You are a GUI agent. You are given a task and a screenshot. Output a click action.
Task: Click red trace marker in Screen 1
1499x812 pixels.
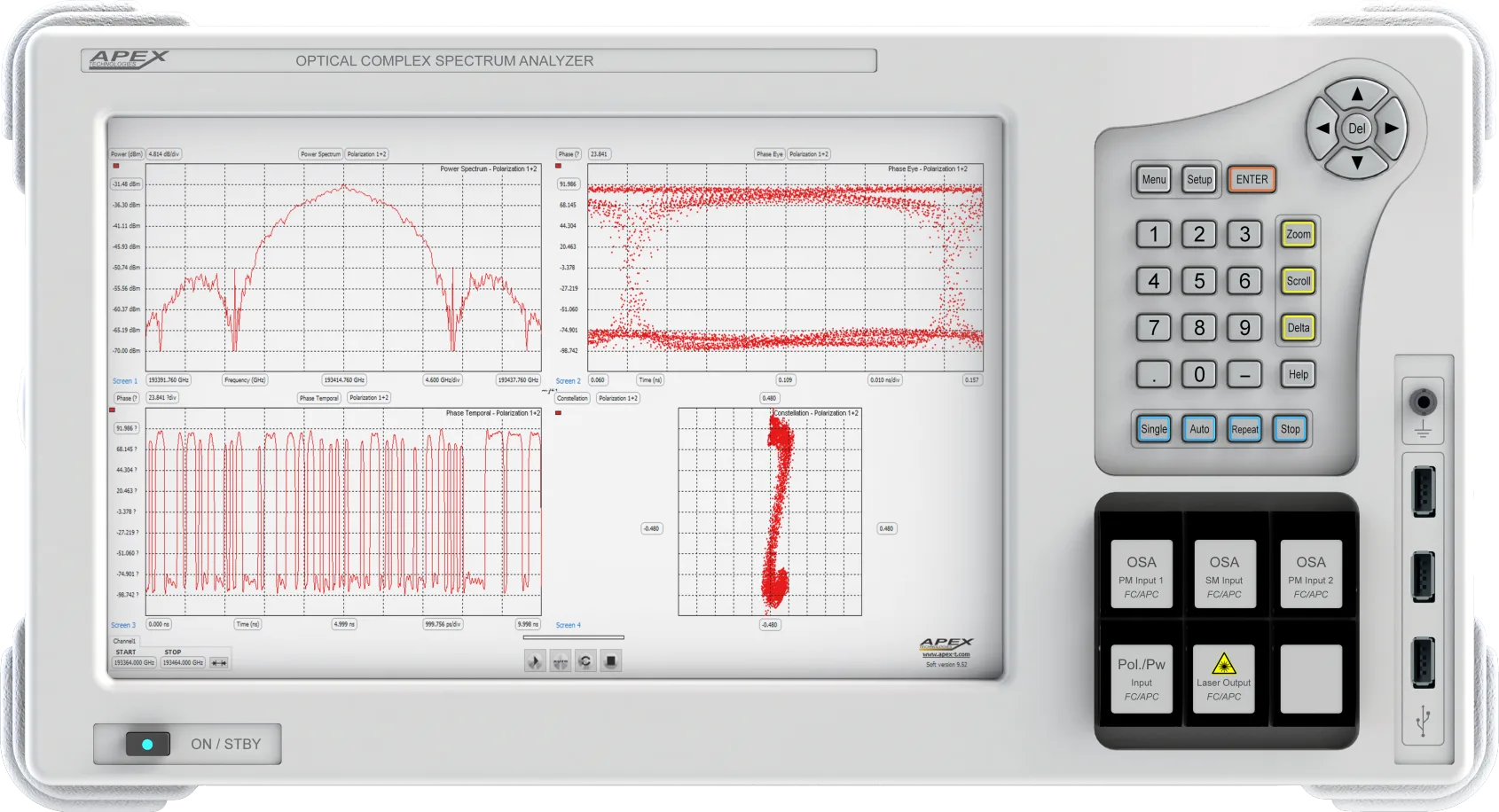pyautogui.click(x=115, y=166)
